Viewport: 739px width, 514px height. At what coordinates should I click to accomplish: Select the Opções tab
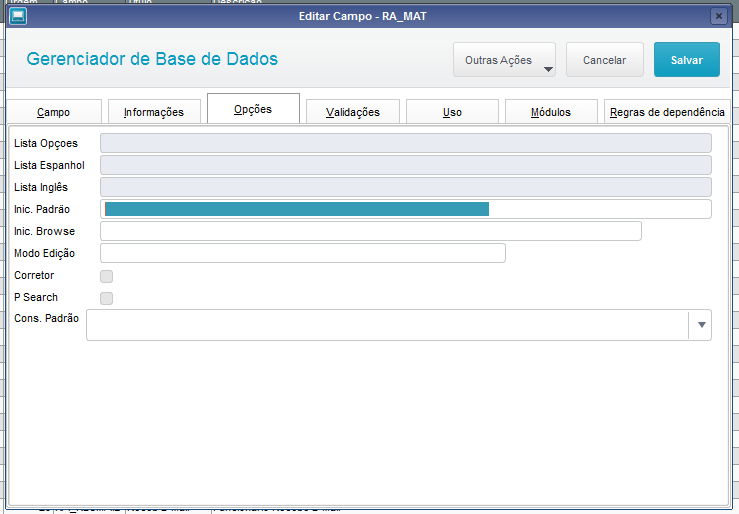click(x=254, y=109)
